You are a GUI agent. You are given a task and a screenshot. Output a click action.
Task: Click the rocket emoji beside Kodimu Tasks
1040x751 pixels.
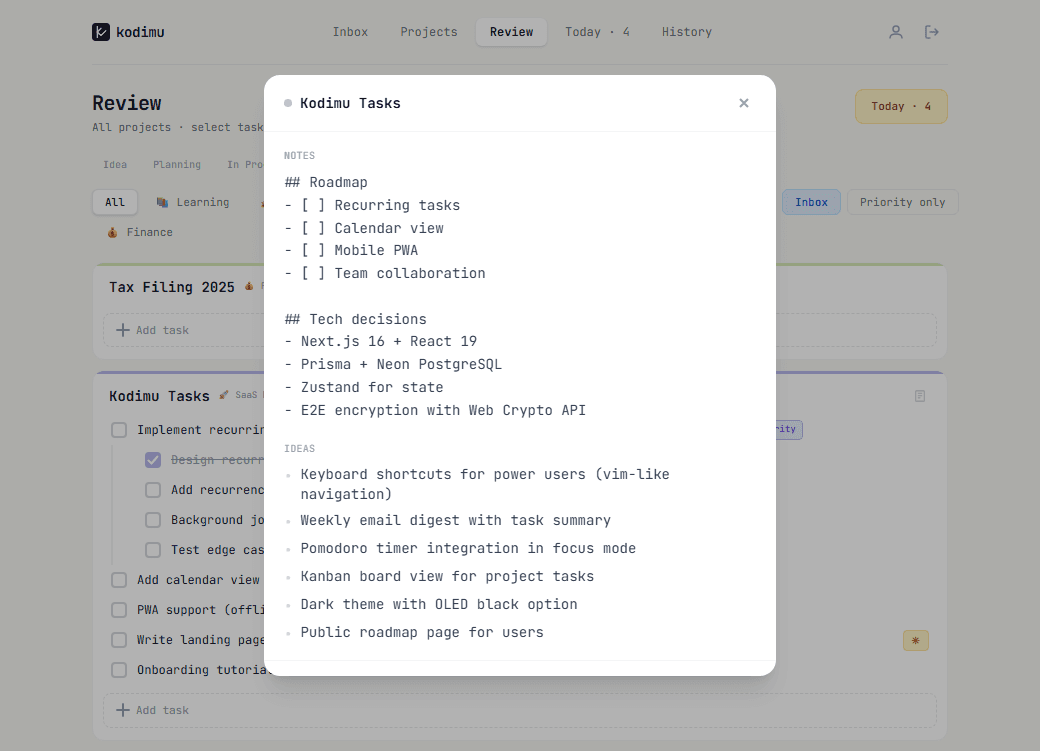pyautogui.click(x=222, y=395)
